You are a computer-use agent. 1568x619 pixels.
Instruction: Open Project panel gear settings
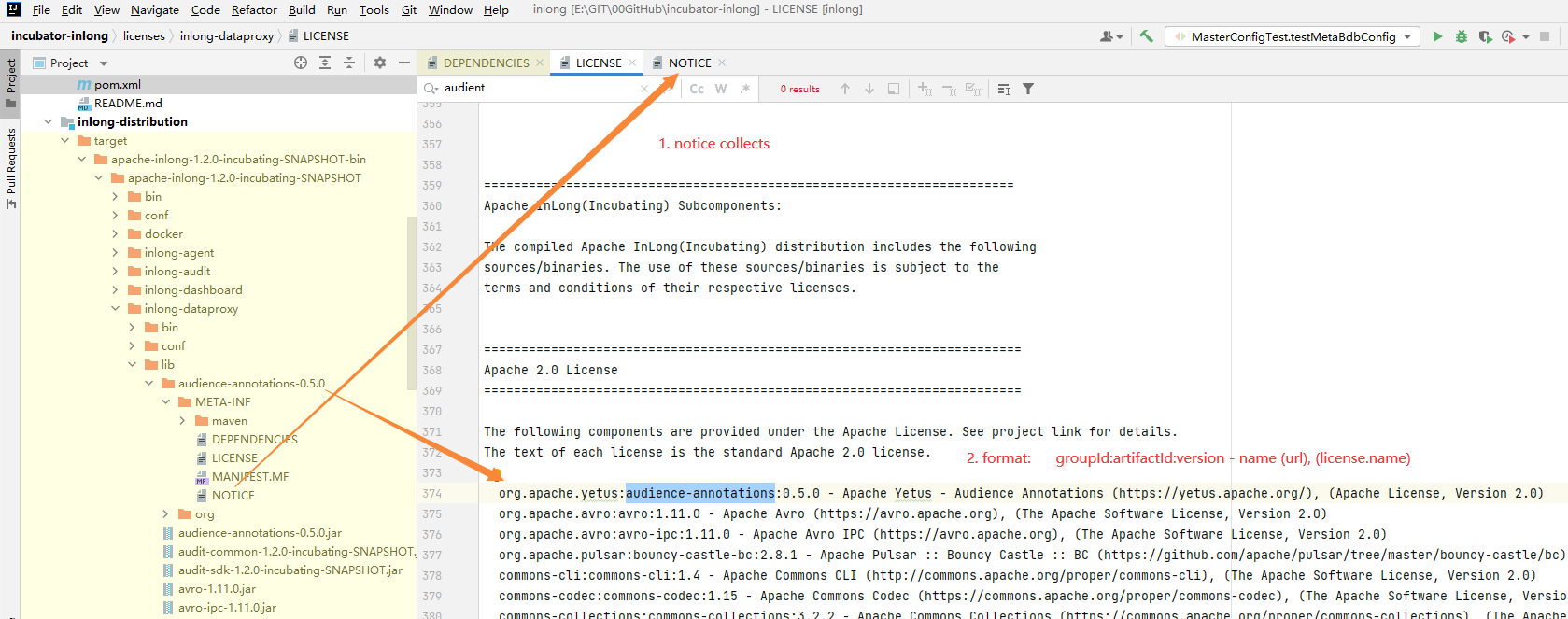pyautogui.click(x=380, y=63)
